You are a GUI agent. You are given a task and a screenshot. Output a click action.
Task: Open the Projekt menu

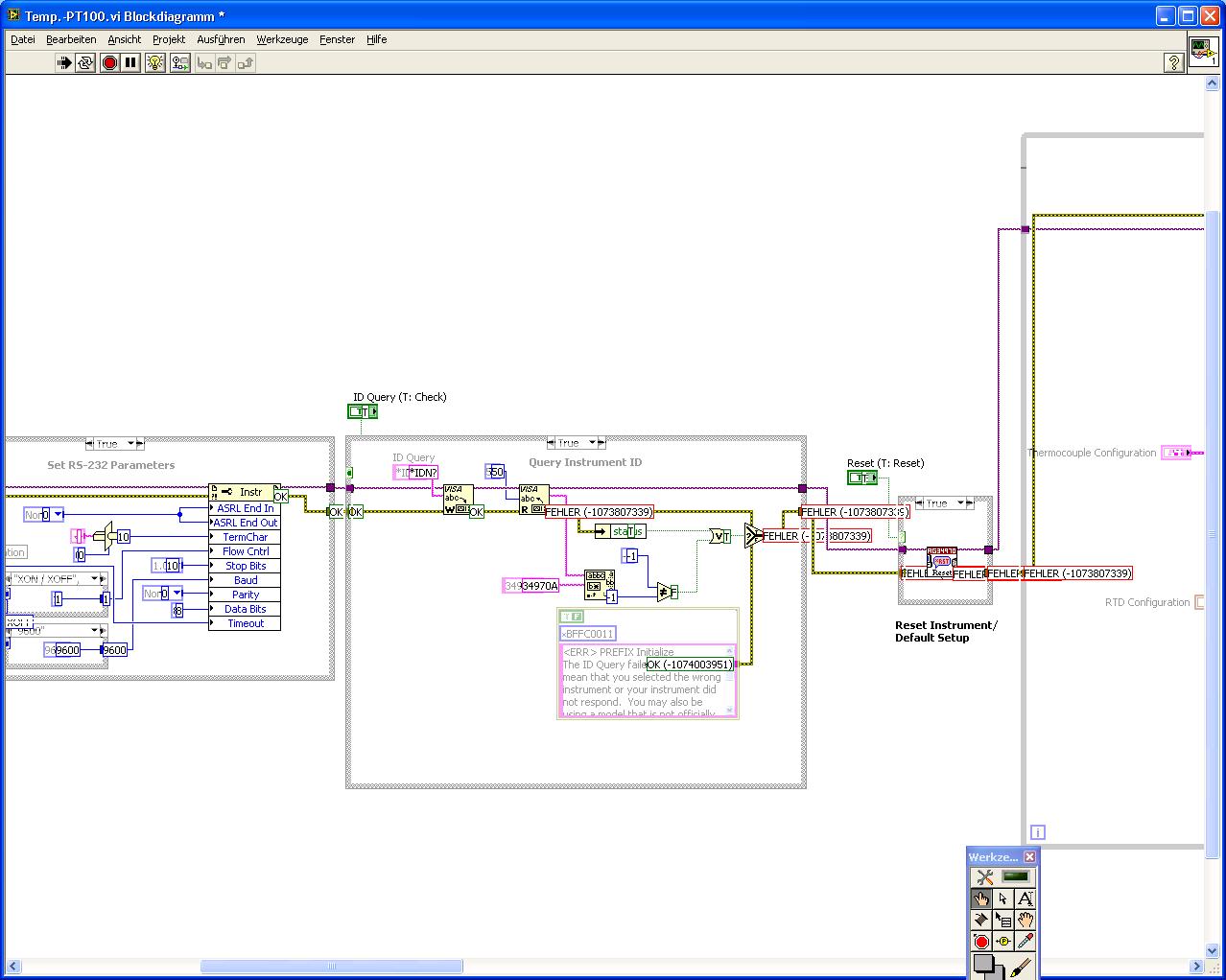point(169,39)
